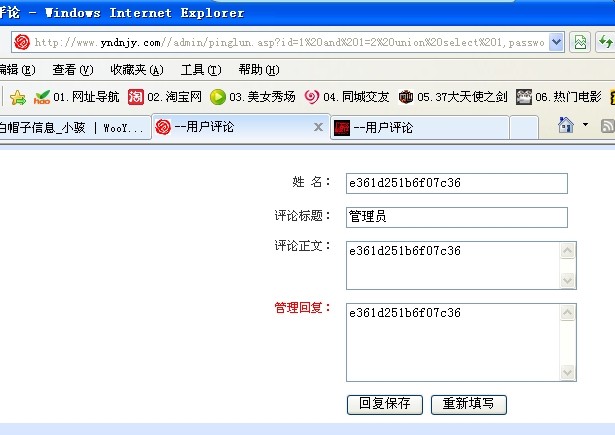Open the 工具(T) menu
The height and width of the screenshot is (435, 615).
tap(201, 70)
